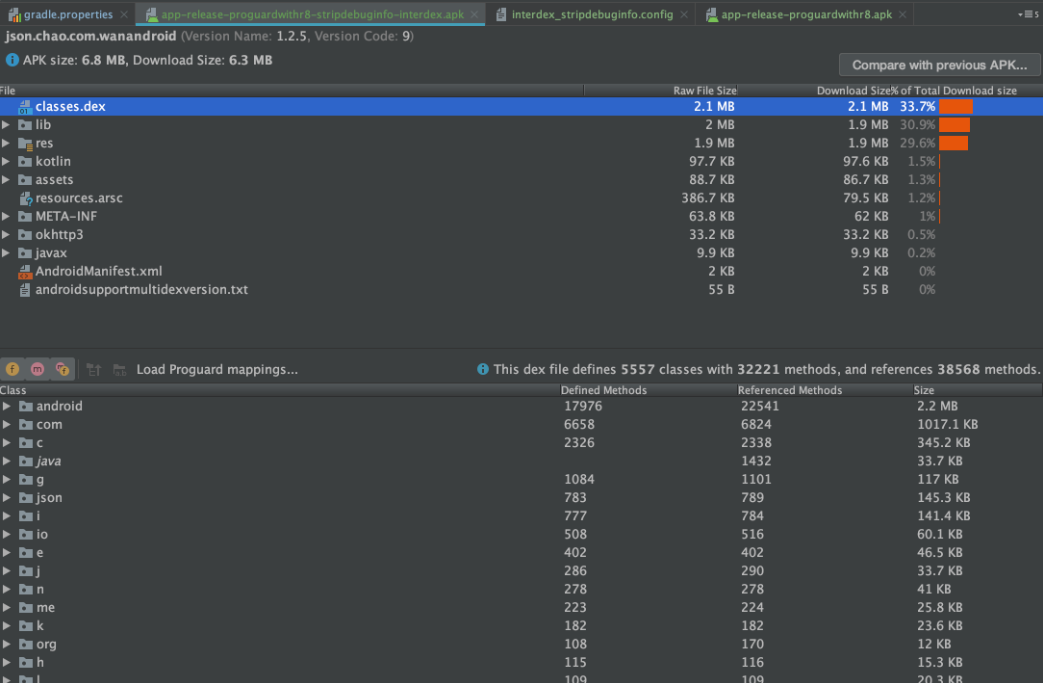This screenshot has height=683, width=1043.
Task: Open the app-release-proguardwithr8.apk tab
Action: click(806, 14)
